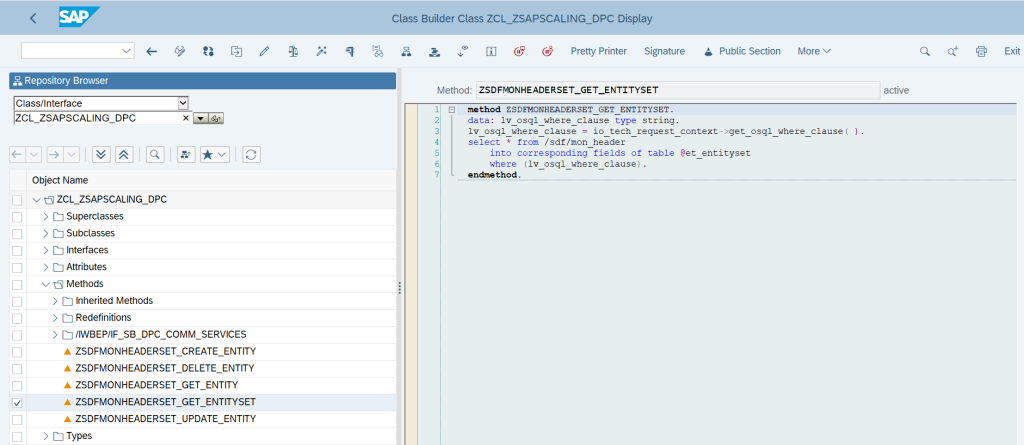Check the box beside Superclasses
Viewport: 1024px width, 445px height.
[17, 216]
